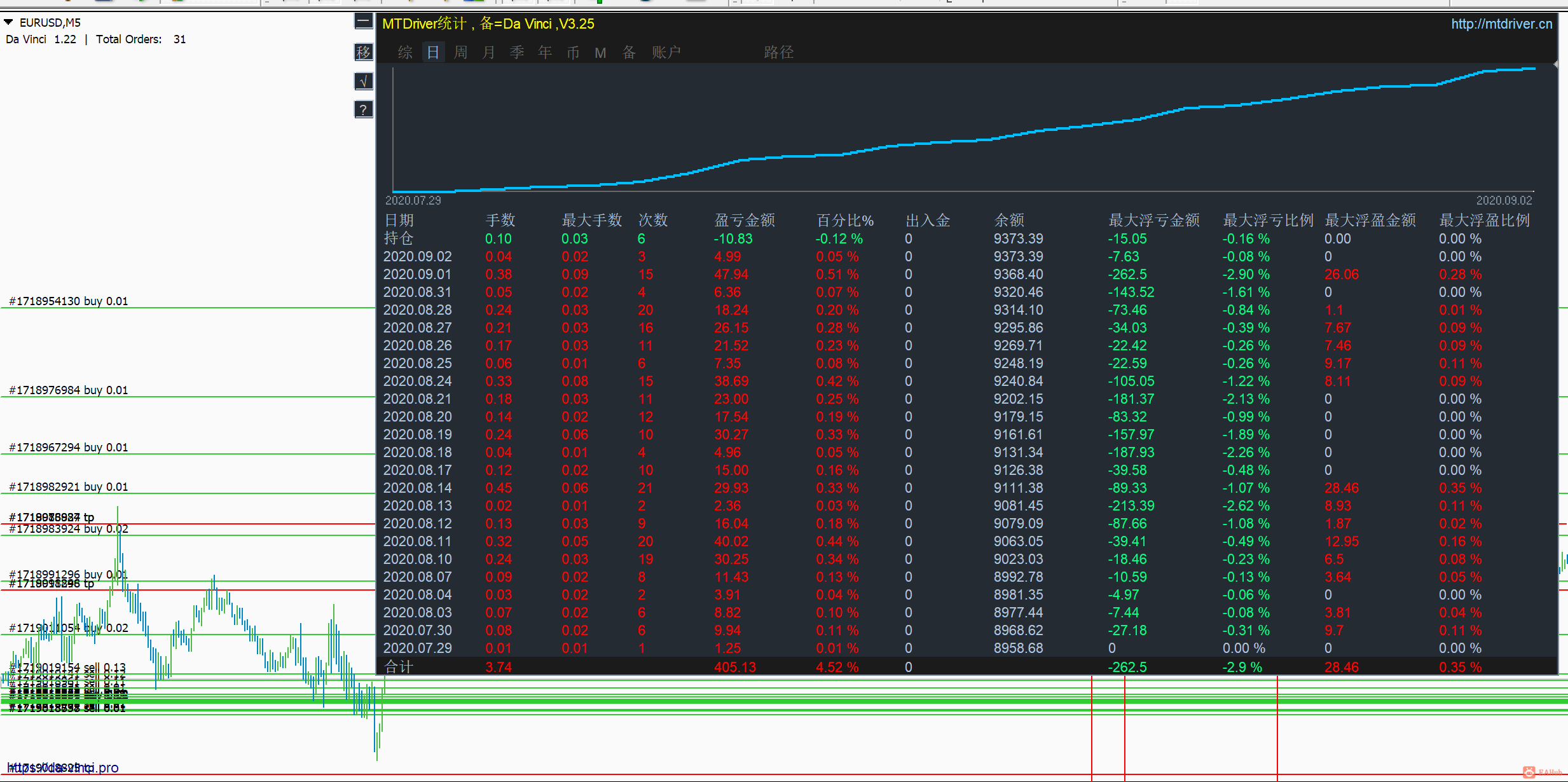
Task: Click the 日期 column header
Action: coord(399,220)
